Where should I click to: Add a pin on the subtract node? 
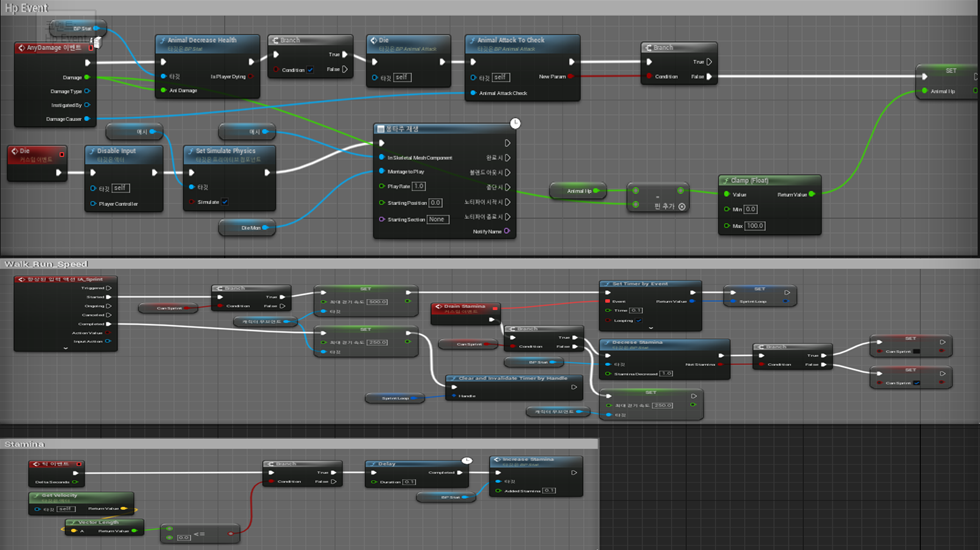pyautogui.click(x=682, y=206)
